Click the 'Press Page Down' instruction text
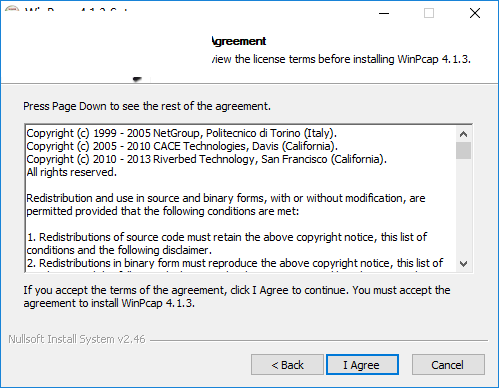The height and width of the screenshot is (388, 499). pos(147,106)
